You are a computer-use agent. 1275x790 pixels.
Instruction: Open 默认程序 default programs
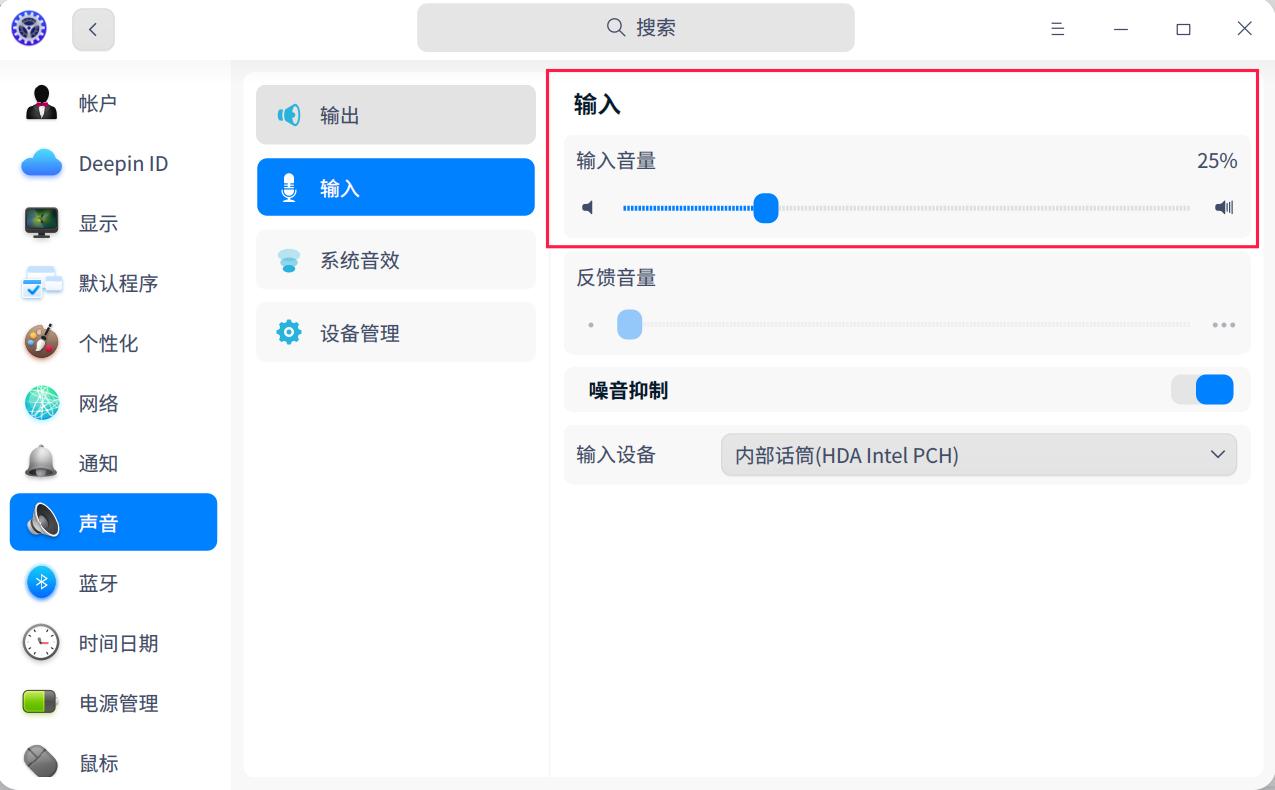(113, 283)
